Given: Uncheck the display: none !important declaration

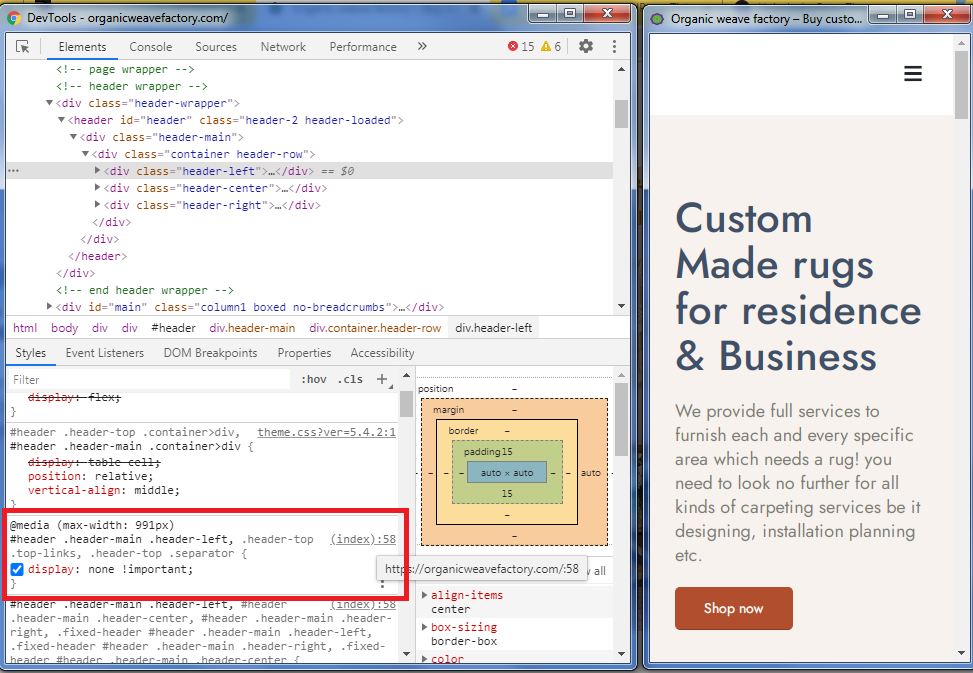Looking at the screenshot, I should click(x=17, y=569).
